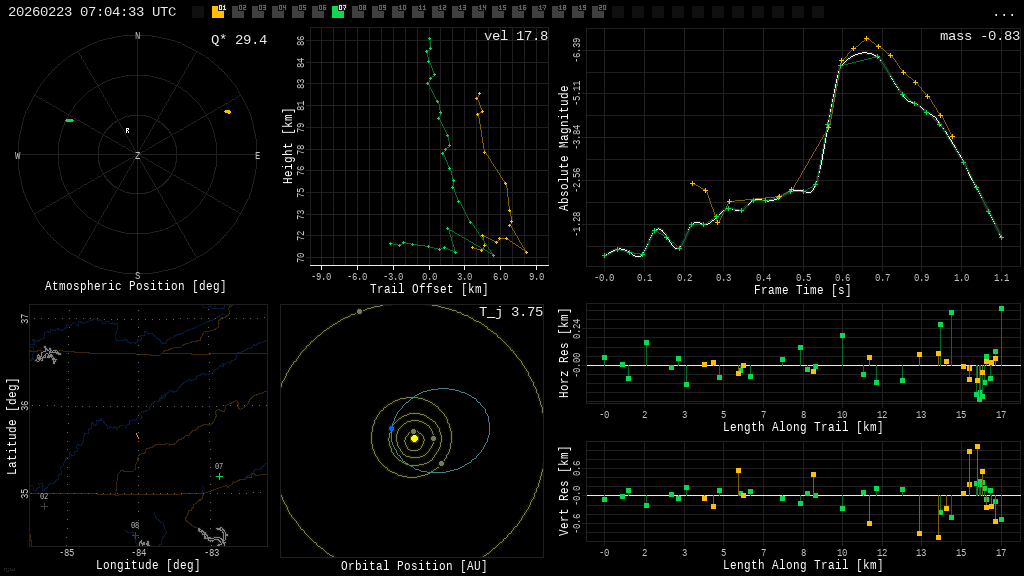1024x576 pixels.
Task: Select station 04 indicator in top bar
Action: [278, 12]
